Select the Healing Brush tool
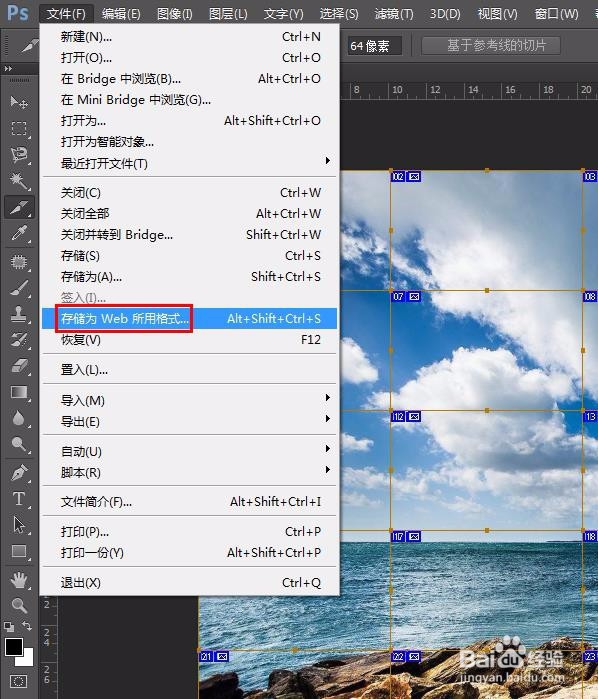 pyautogui.click(x=19, y=261)
